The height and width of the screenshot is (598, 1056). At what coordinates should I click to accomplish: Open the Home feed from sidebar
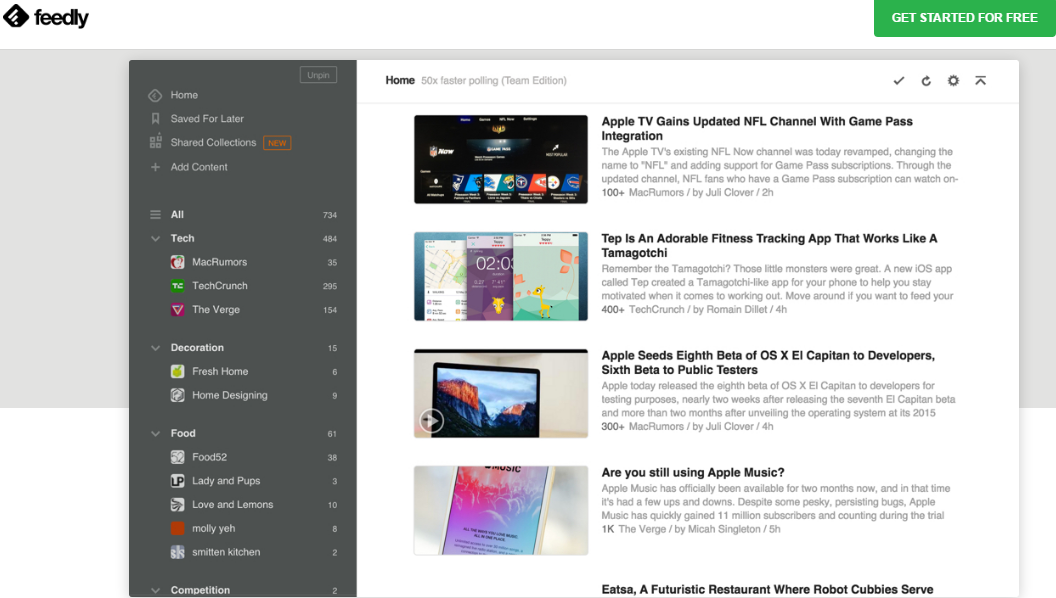pyautogui.click(x=185, y=95)
